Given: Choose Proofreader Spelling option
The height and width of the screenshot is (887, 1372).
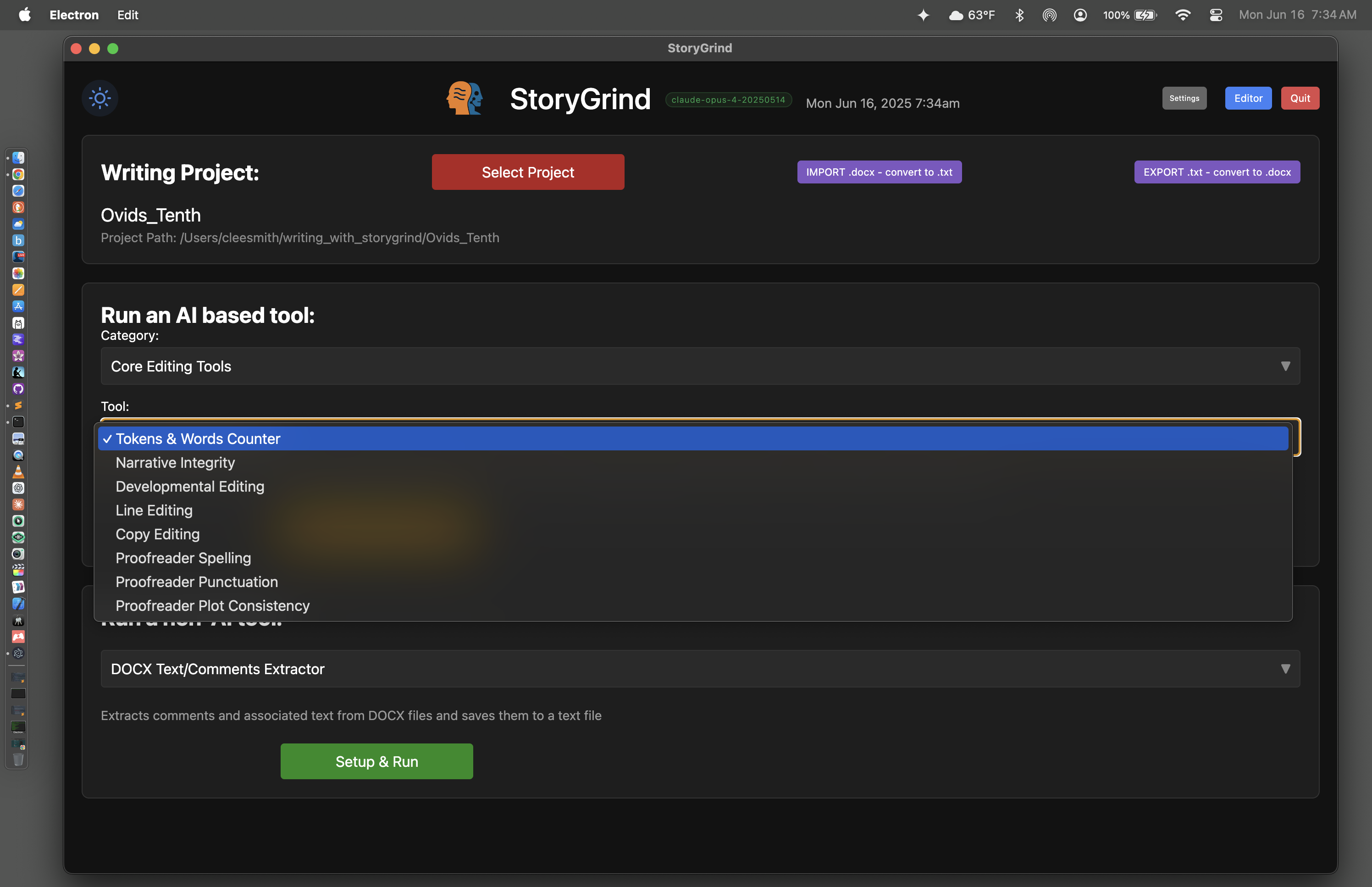Looking at the screenshot, I should click(x=692, y=558).
